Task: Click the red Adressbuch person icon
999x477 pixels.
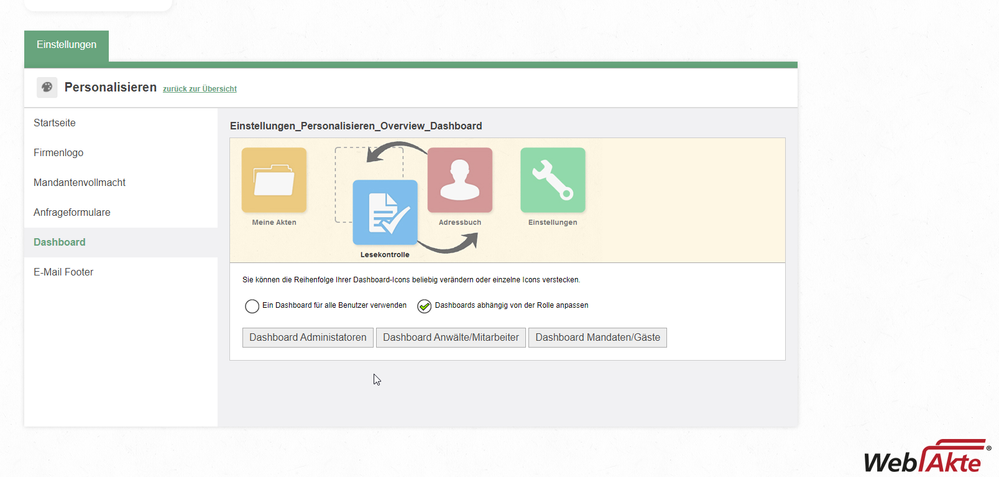Action: (460, 180)
